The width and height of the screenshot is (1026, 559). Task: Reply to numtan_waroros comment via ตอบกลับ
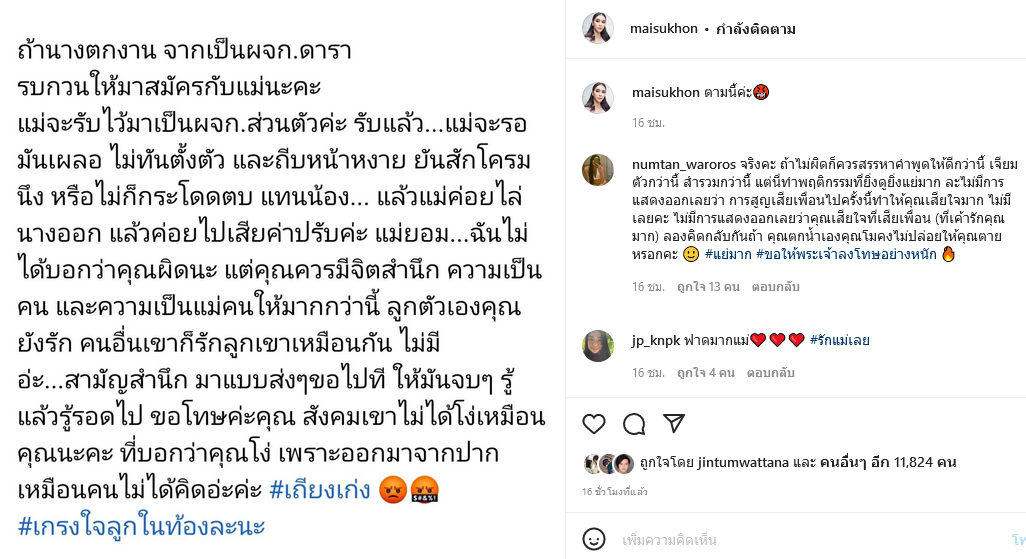775,287
